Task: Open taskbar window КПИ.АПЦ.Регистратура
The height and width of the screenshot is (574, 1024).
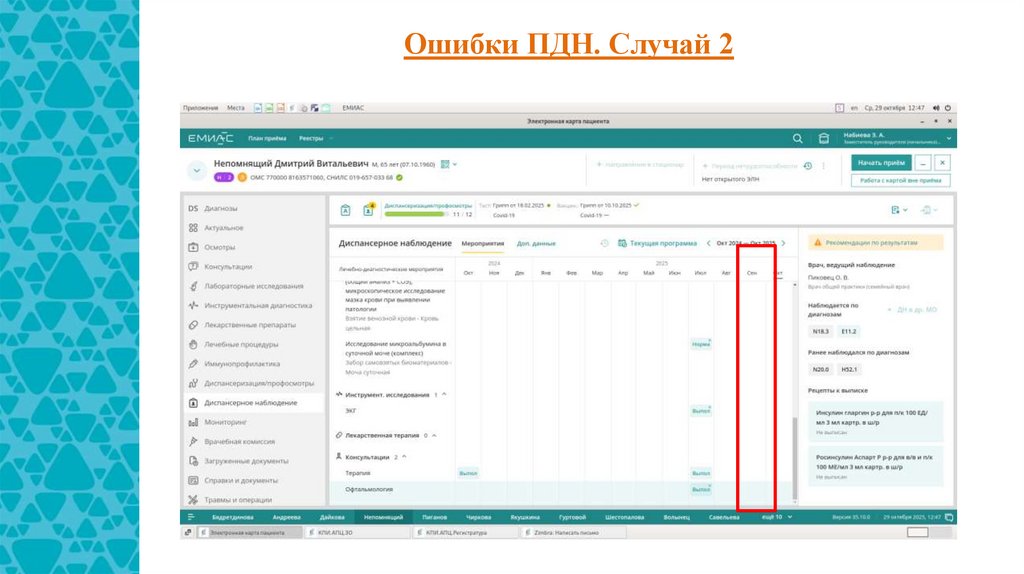Action: tap(465, 533)
